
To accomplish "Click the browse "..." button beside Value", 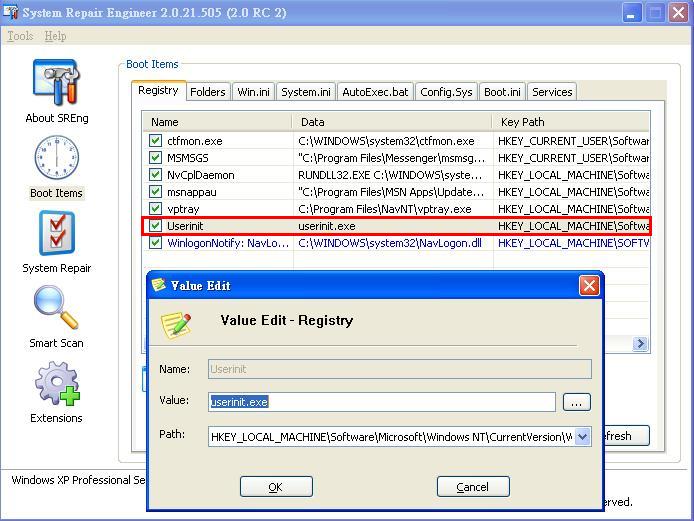I will (x=577, y=402).
